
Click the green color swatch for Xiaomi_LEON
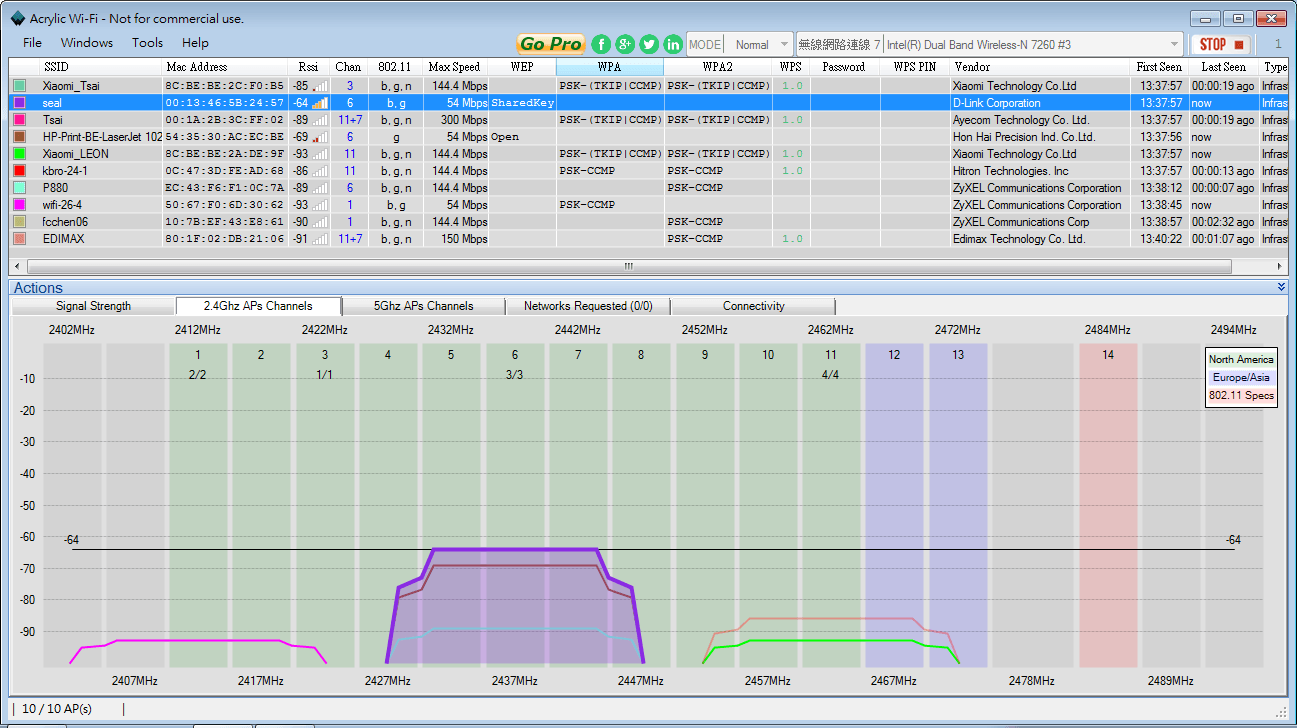coord(19,154)
